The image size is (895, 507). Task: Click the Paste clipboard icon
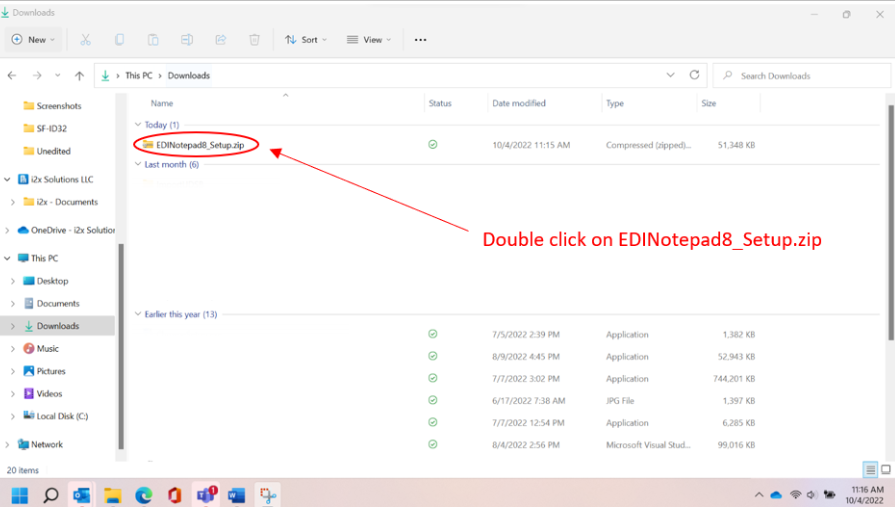coord(153,39)
